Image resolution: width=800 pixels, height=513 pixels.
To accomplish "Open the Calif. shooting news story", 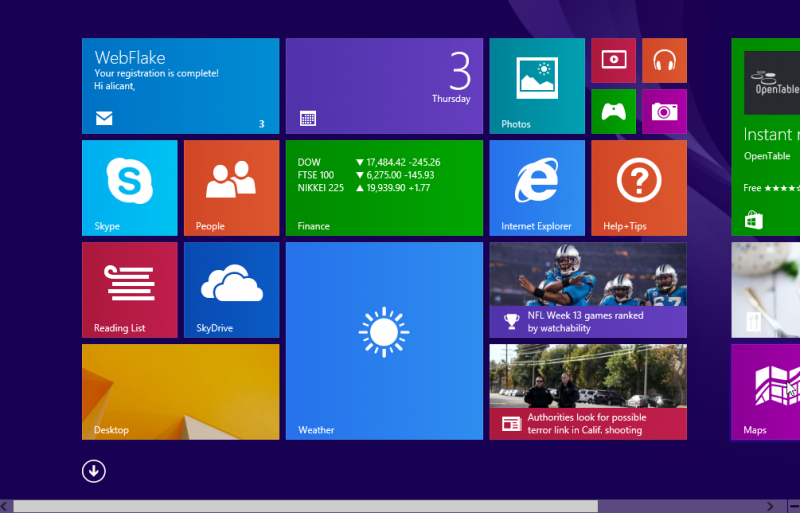I will click(588, 392).
